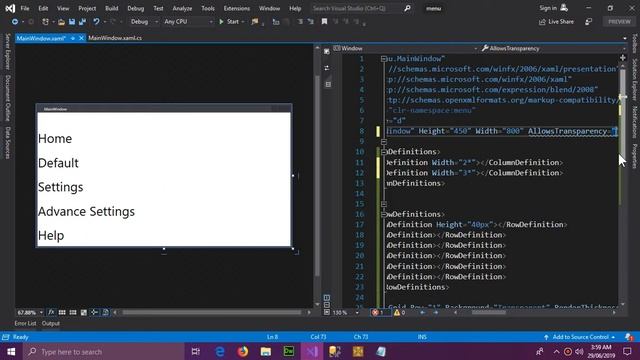640x360 pixels.
Task: Click the Save All icon
Action: pyautogui.click(x=82, y=22)
